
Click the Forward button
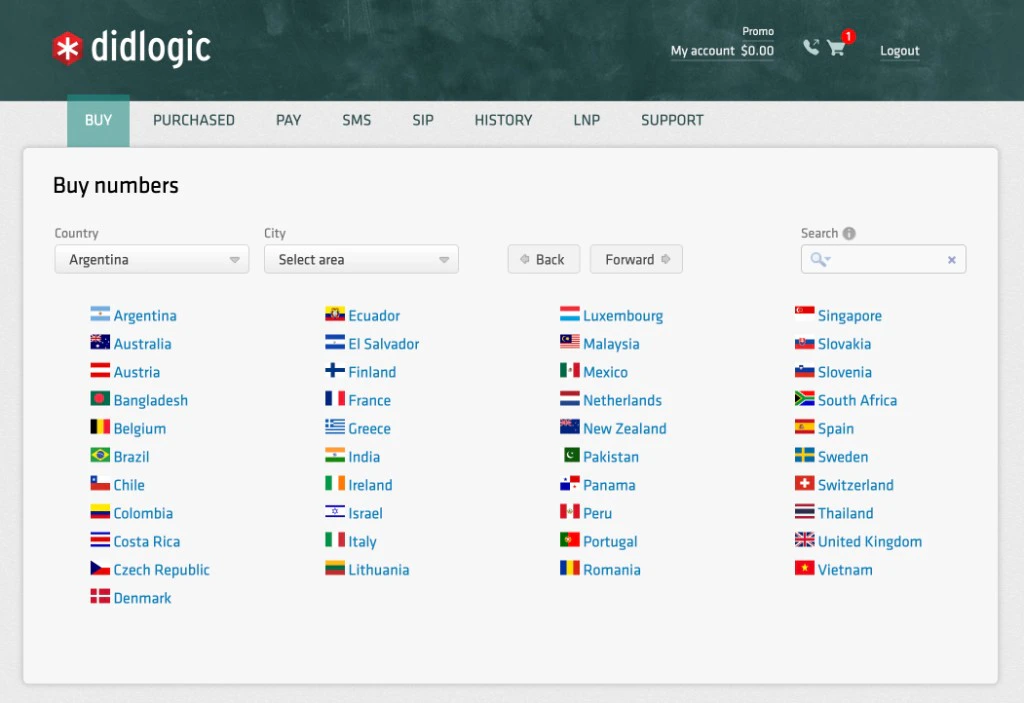point(636,259)
